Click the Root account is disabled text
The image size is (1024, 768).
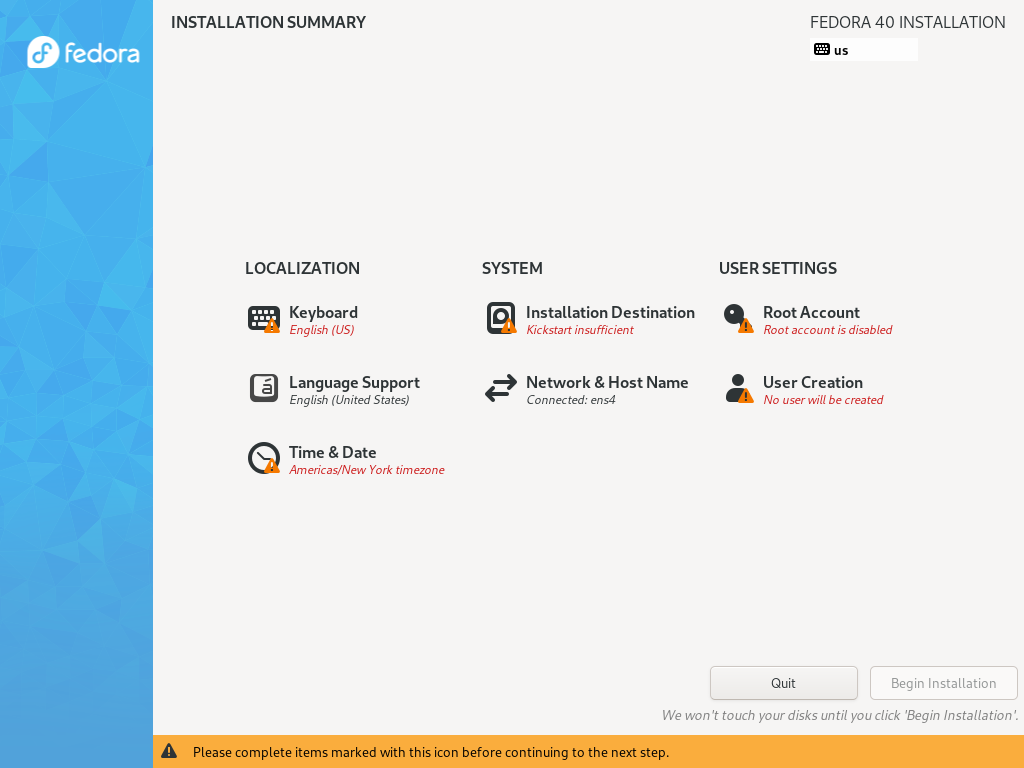point(827,330)
